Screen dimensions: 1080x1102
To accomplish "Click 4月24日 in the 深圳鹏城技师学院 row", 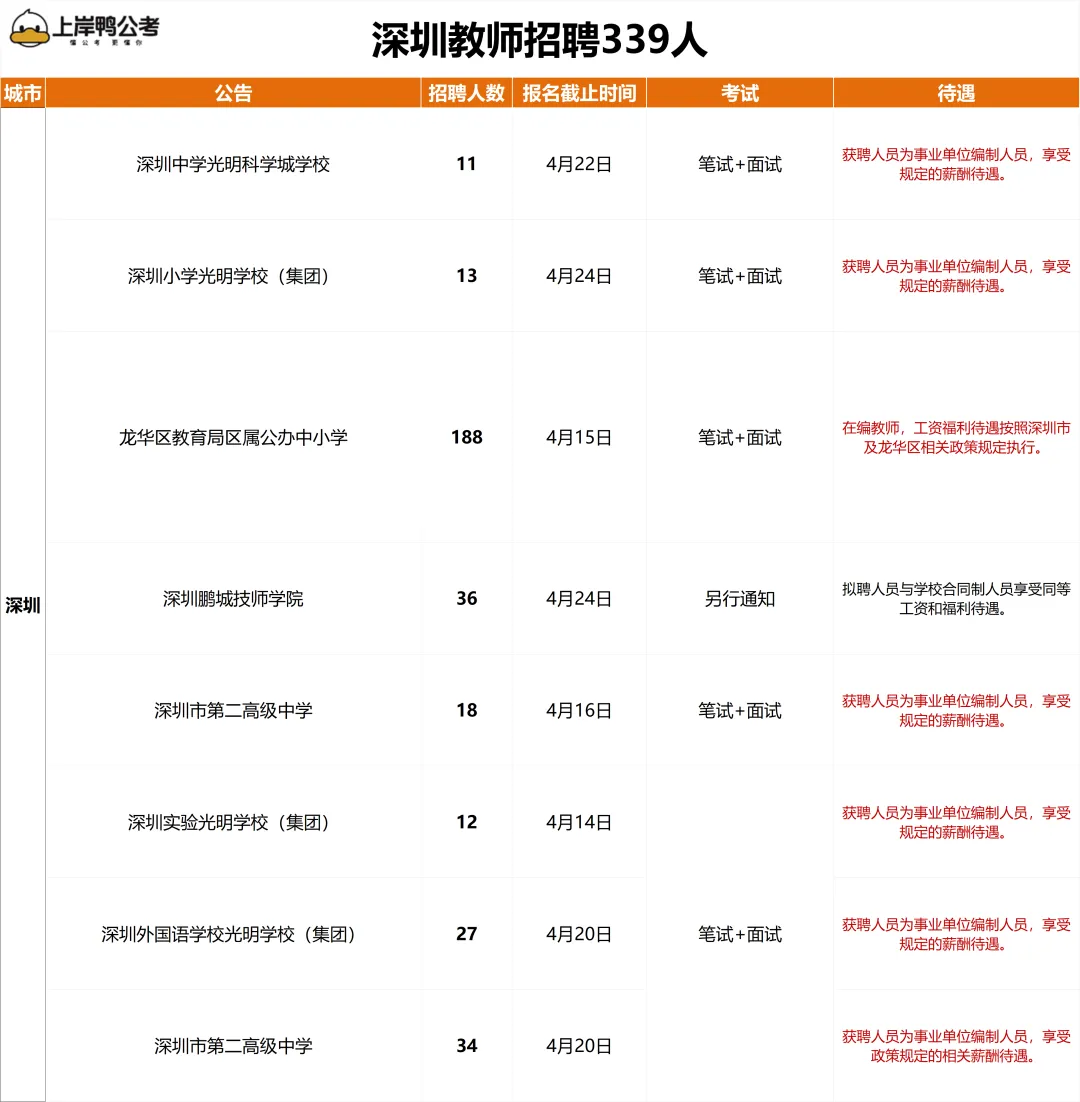I will click(x=579, y=599).
